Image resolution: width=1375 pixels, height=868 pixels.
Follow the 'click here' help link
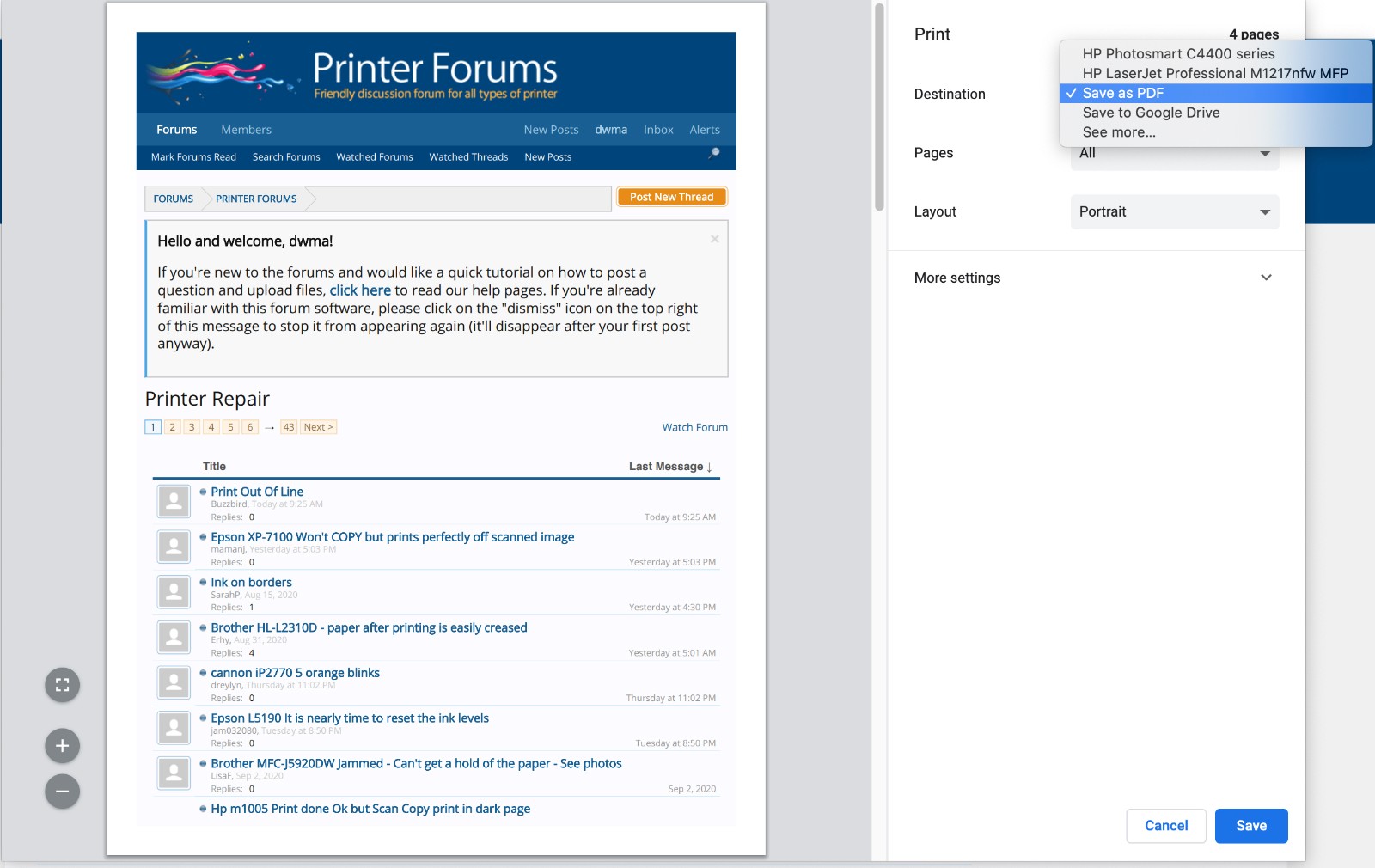(360, 290)
